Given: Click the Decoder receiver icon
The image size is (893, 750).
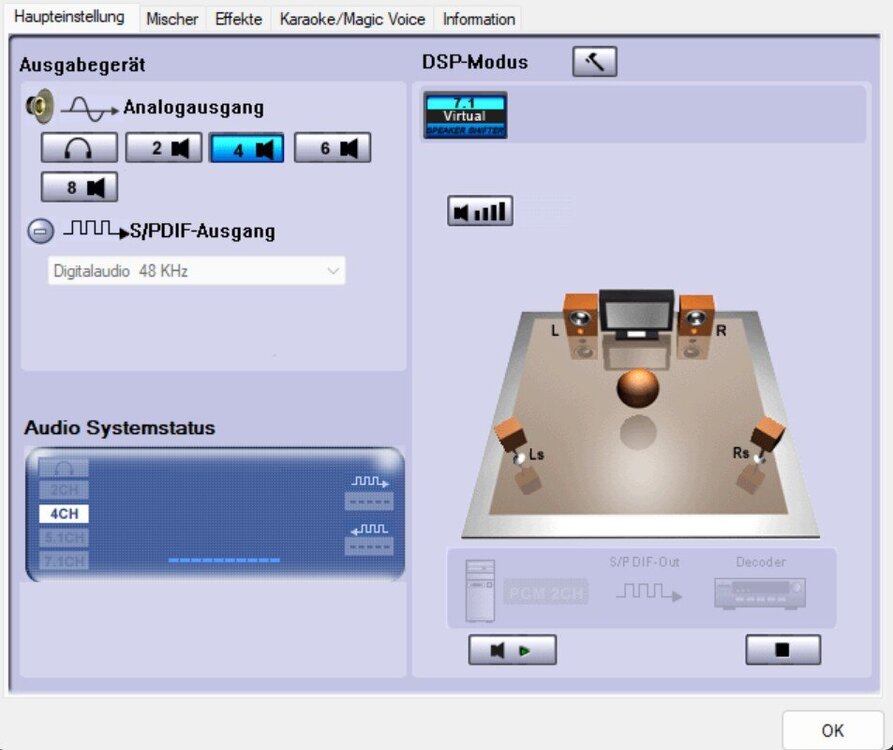Looking at the screenshot, I should click(x=760, y=593).
